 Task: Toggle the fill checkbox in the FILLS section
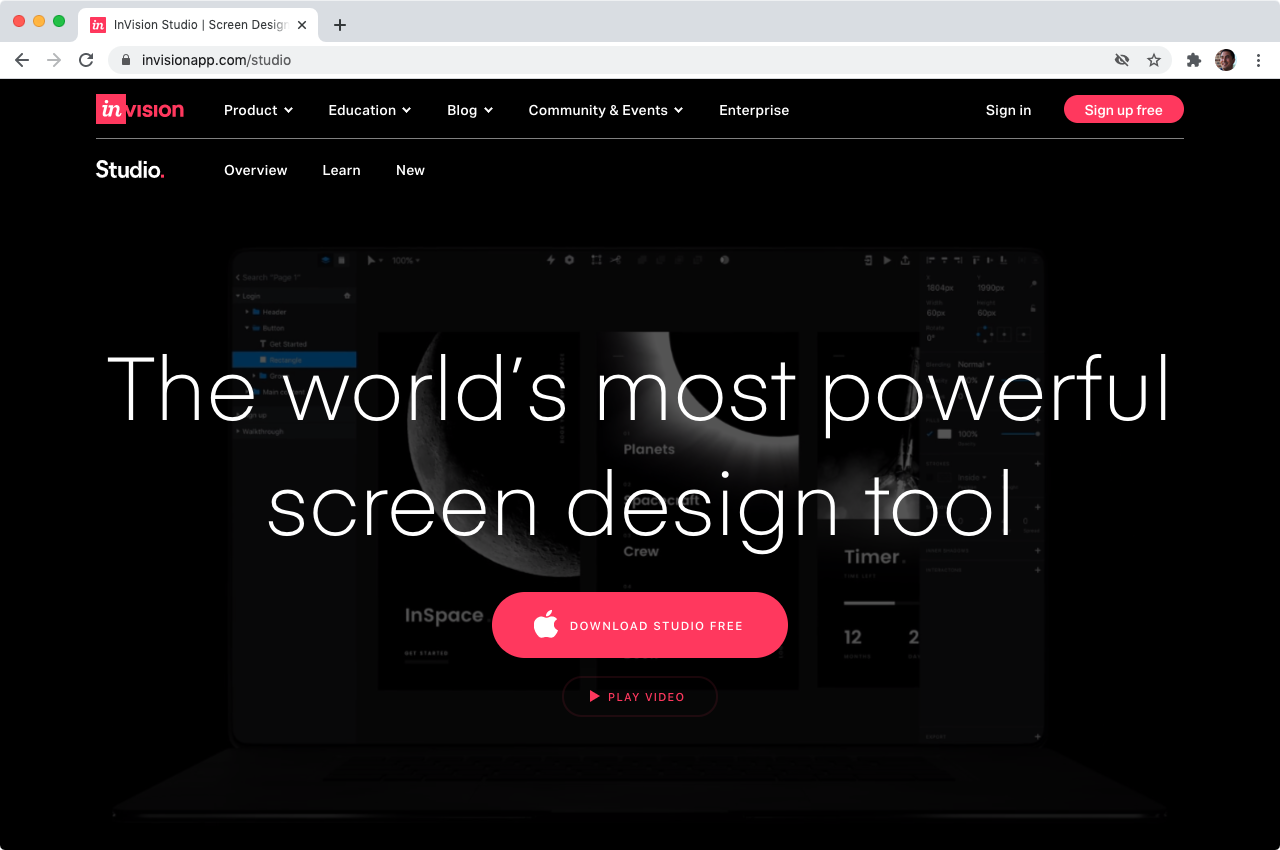click(930, 433)
